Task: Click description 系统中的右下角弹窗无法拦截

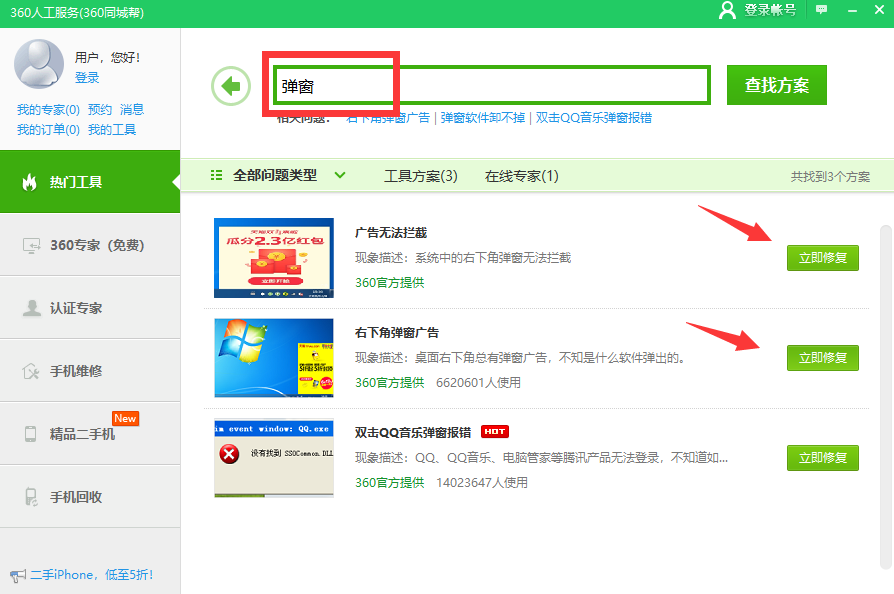Action: click(x=493, y=258)
